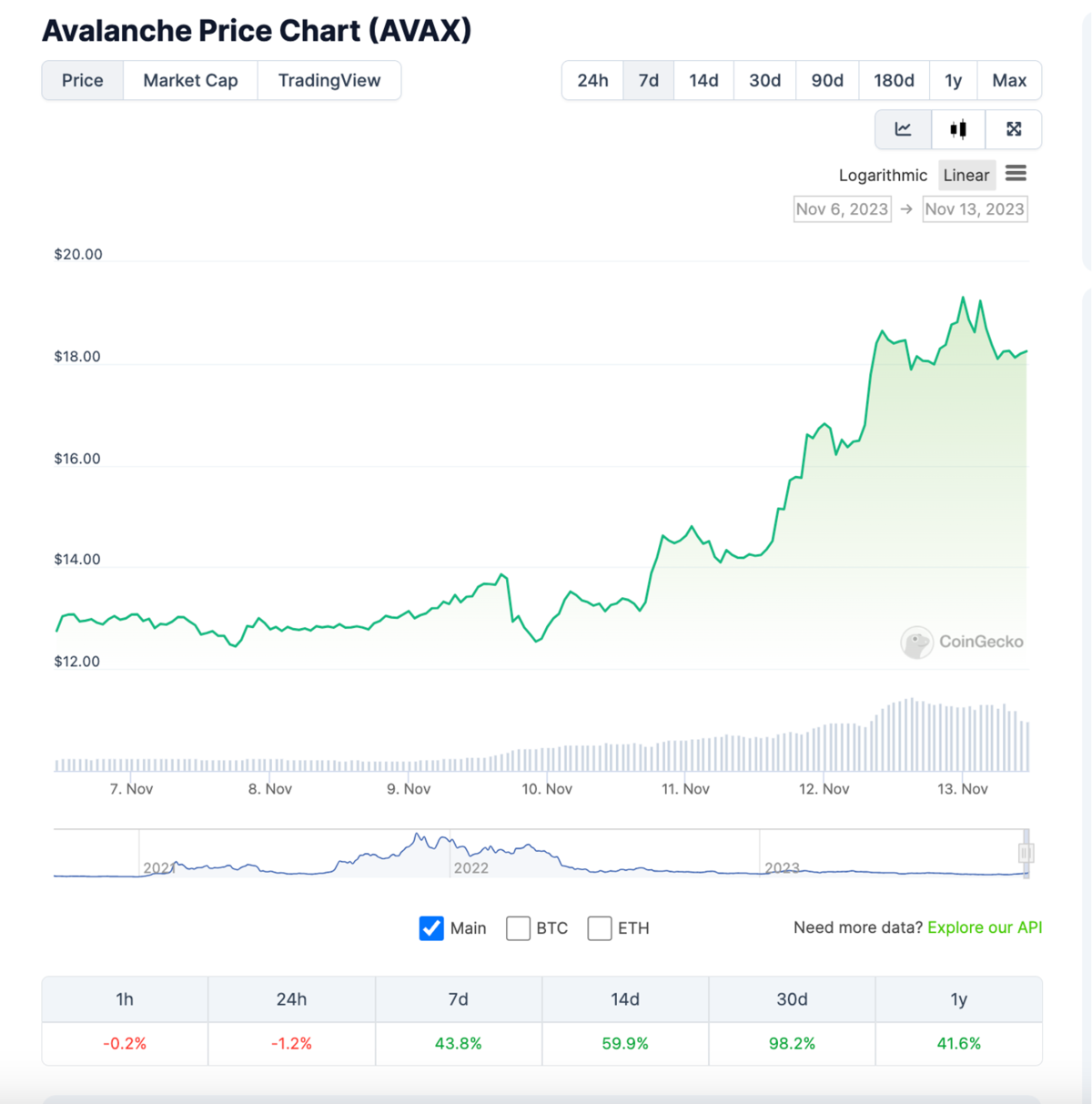Choose the 24h time range
1092x1104 pixels.
coord(592,80)
